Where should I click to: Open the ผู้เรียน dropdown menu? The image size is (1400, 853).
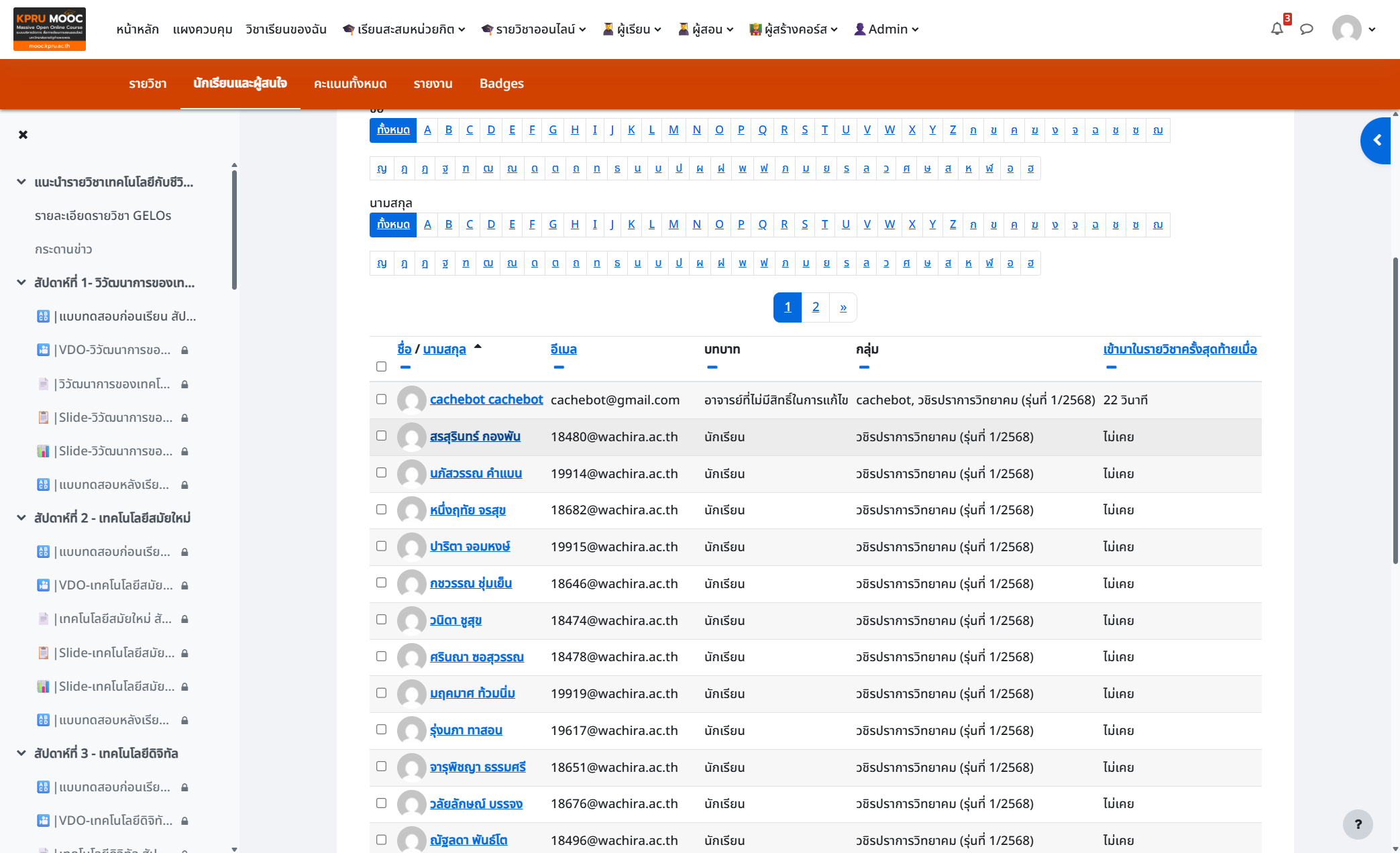pyautogui.click(x=632, y=29)
